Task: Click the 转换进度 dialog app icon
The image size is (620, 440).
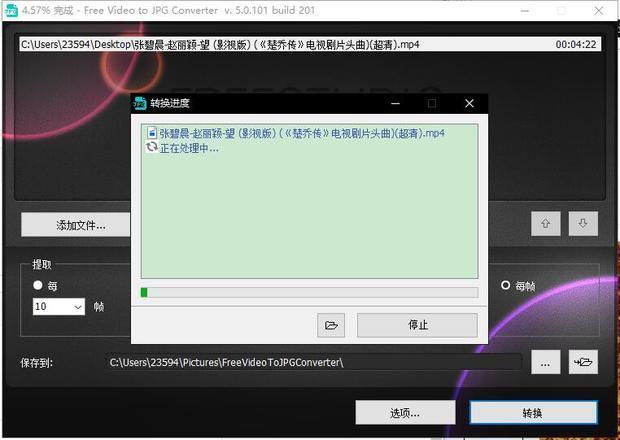Action: click(x=140, y=103)
